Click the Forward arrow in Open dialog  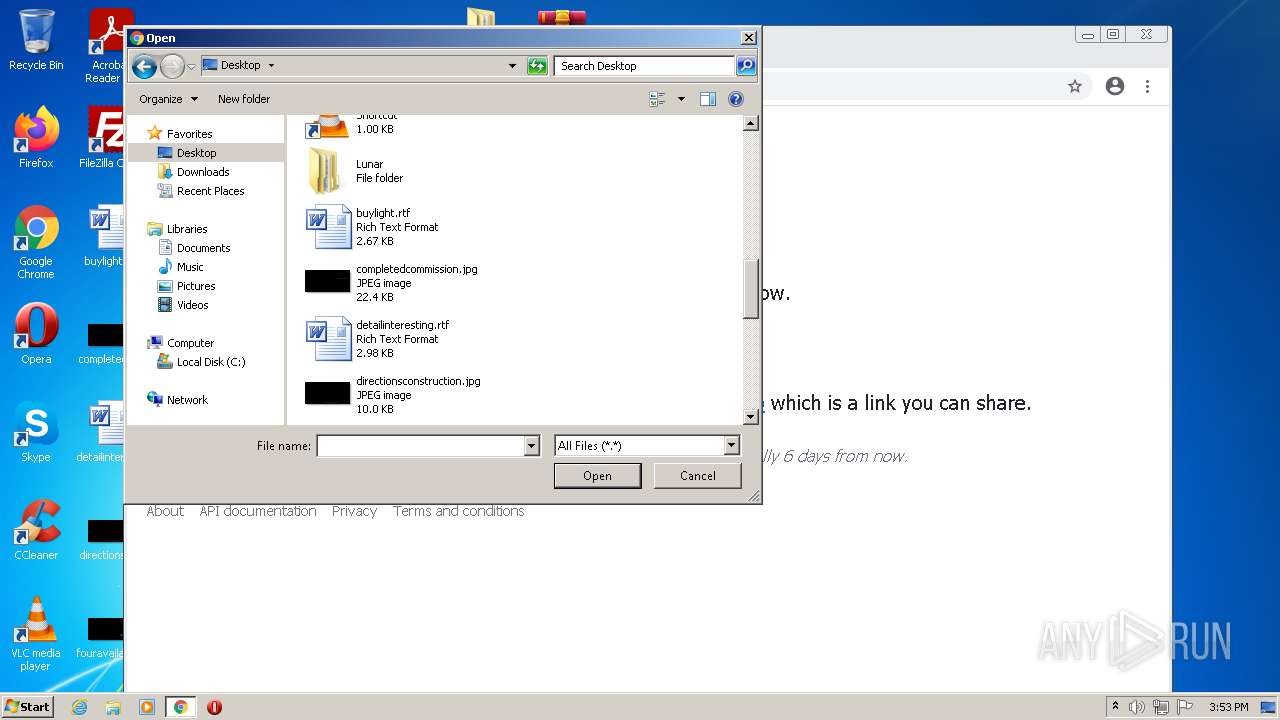point(172,66)
